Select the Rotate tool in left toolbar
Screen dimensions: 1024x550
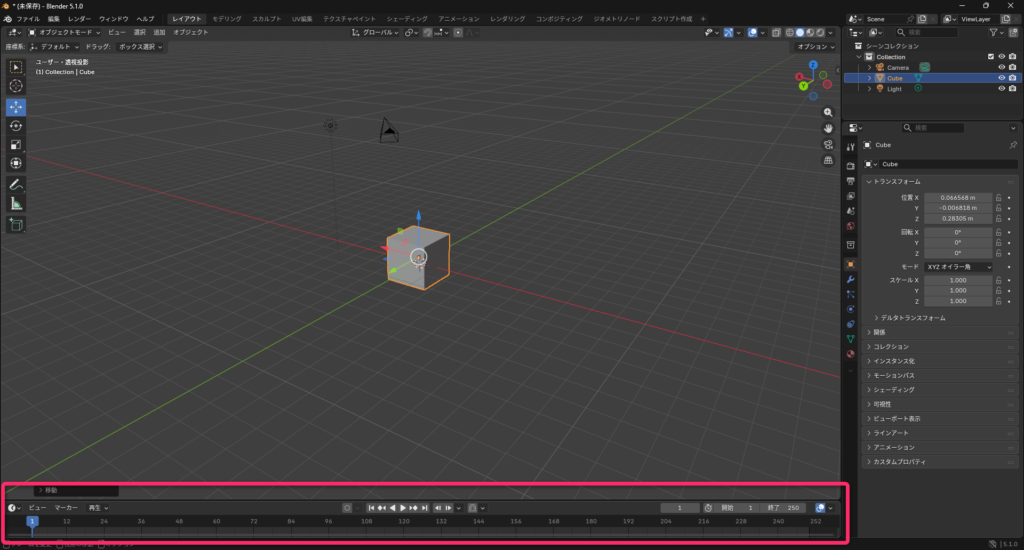click(16, 126)
